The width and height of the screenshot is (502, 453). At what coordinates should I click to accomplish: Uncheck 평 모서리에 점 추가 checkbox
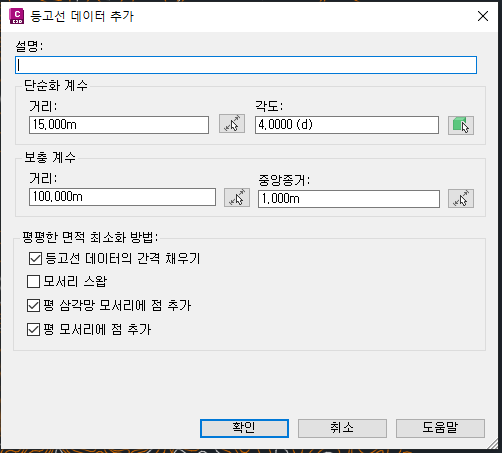coord(33,329)
